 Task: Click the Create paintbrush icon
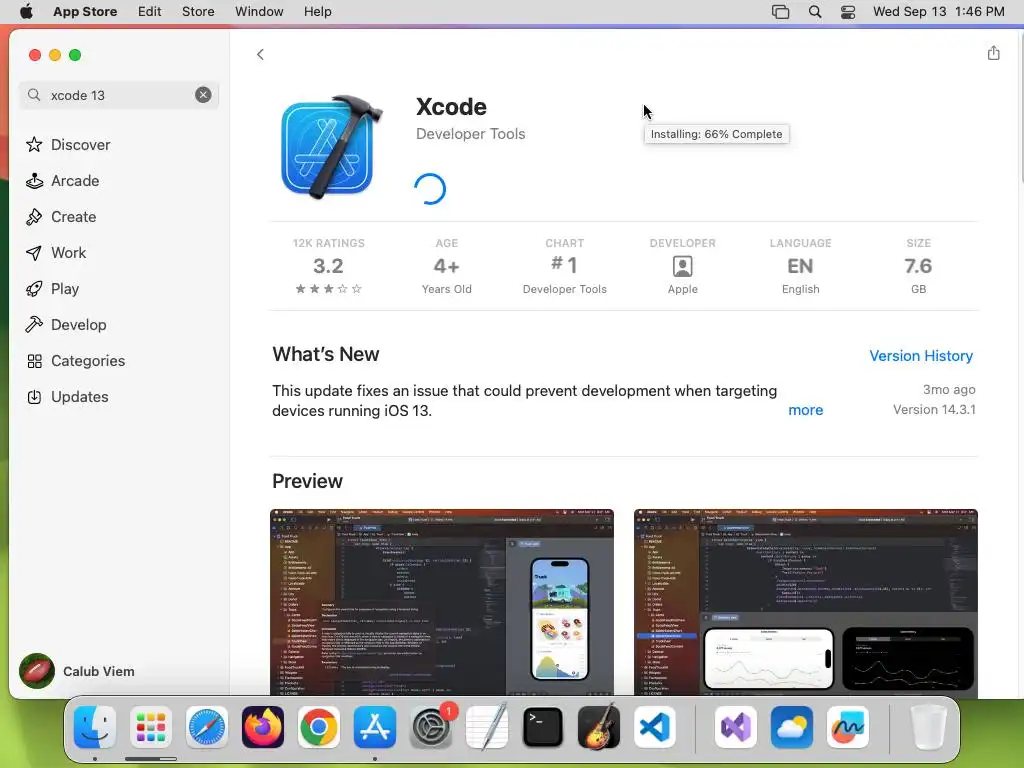click(x=34, y=217)
